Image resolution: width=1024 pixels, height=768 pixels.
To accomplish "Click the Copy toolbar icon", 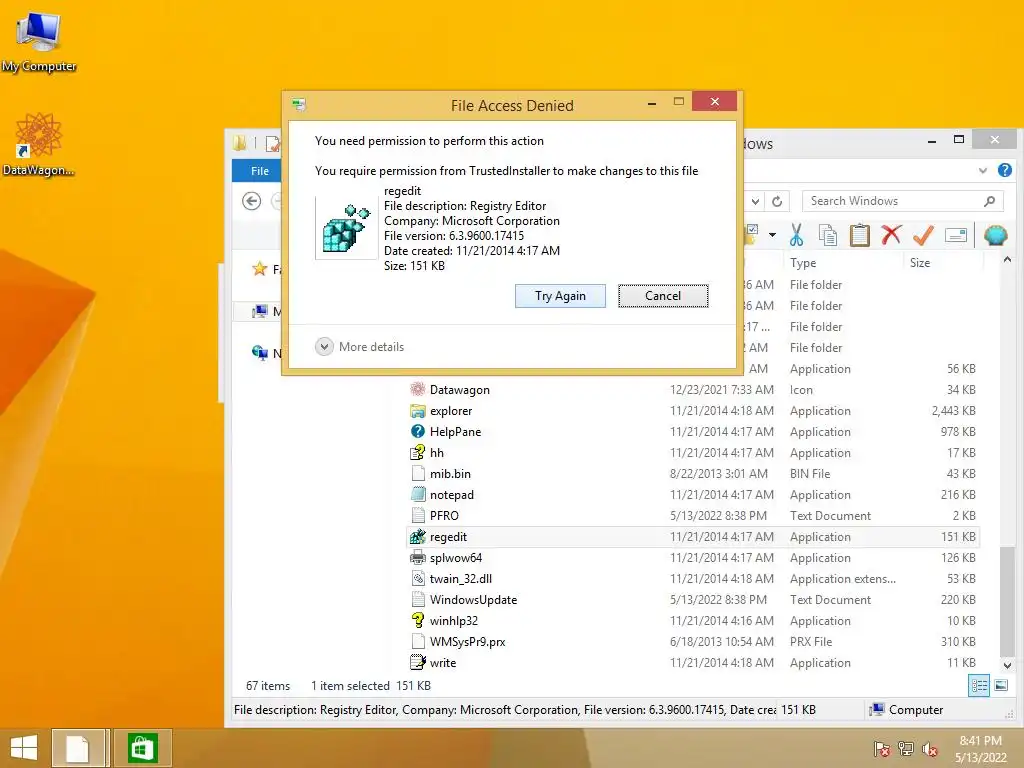I will (x=827, y=235).
